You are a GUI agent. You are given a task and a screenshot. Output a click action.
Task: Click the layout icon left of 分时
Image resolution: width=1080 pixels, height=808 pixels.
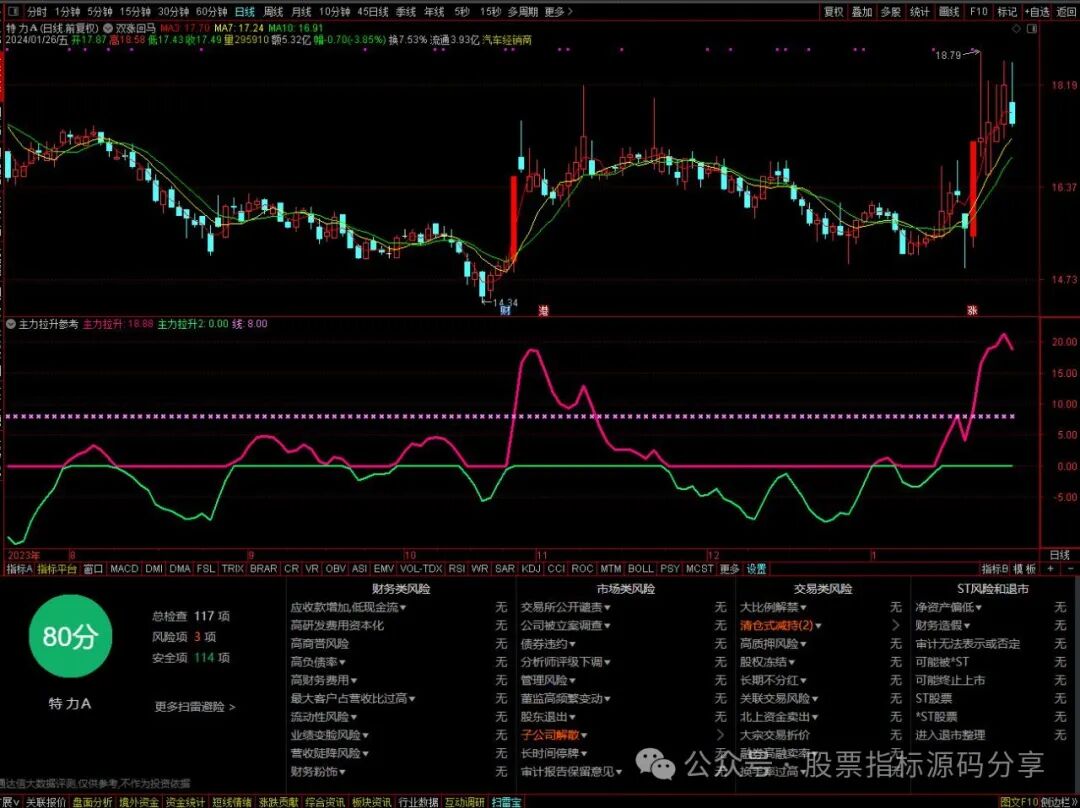pyautogui.click(x=15, y=12)
